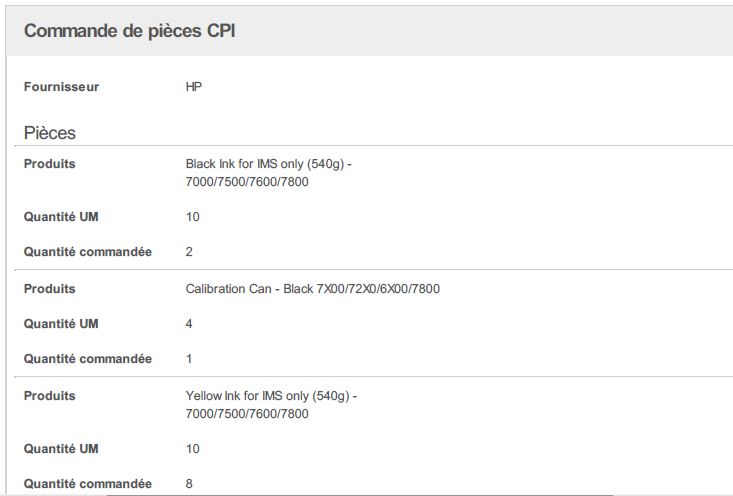
Task: Select the Yellow Ink for IMS product name
Action: coord(271,404)
